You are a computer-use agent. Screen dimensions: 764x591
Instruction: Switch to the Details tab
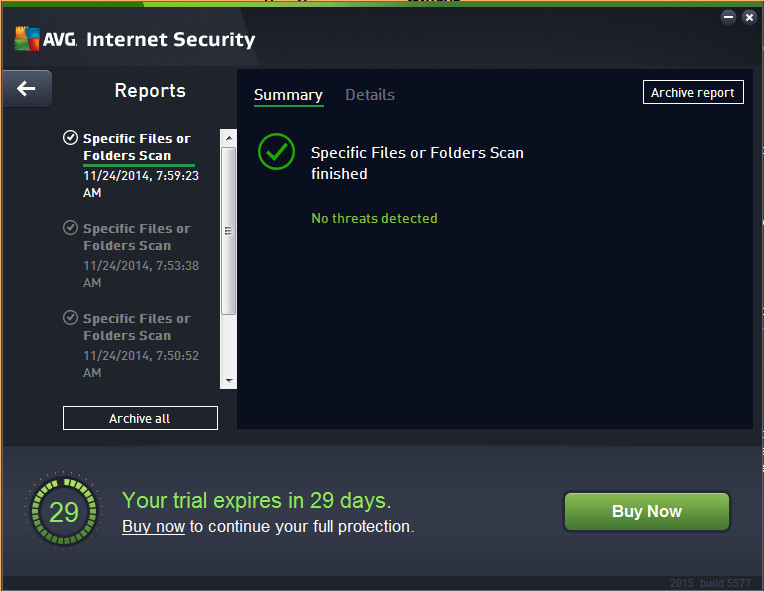coord(370,95)
